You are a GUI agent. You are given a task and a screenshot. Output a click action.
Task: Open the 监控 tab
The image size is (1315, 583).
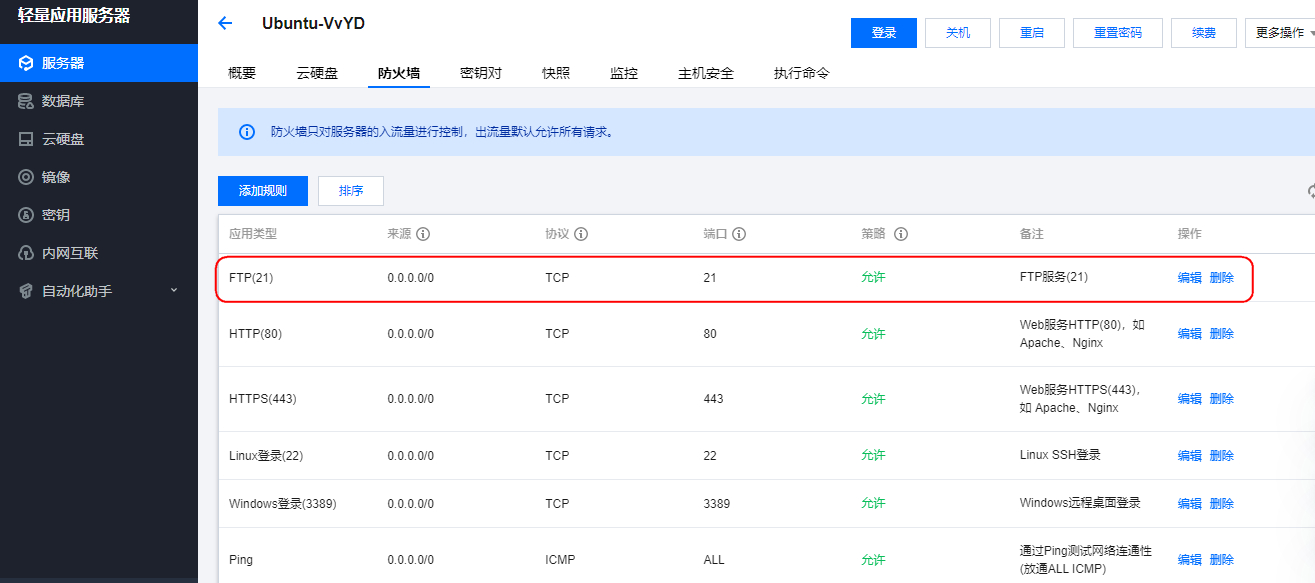coord(624,73)
